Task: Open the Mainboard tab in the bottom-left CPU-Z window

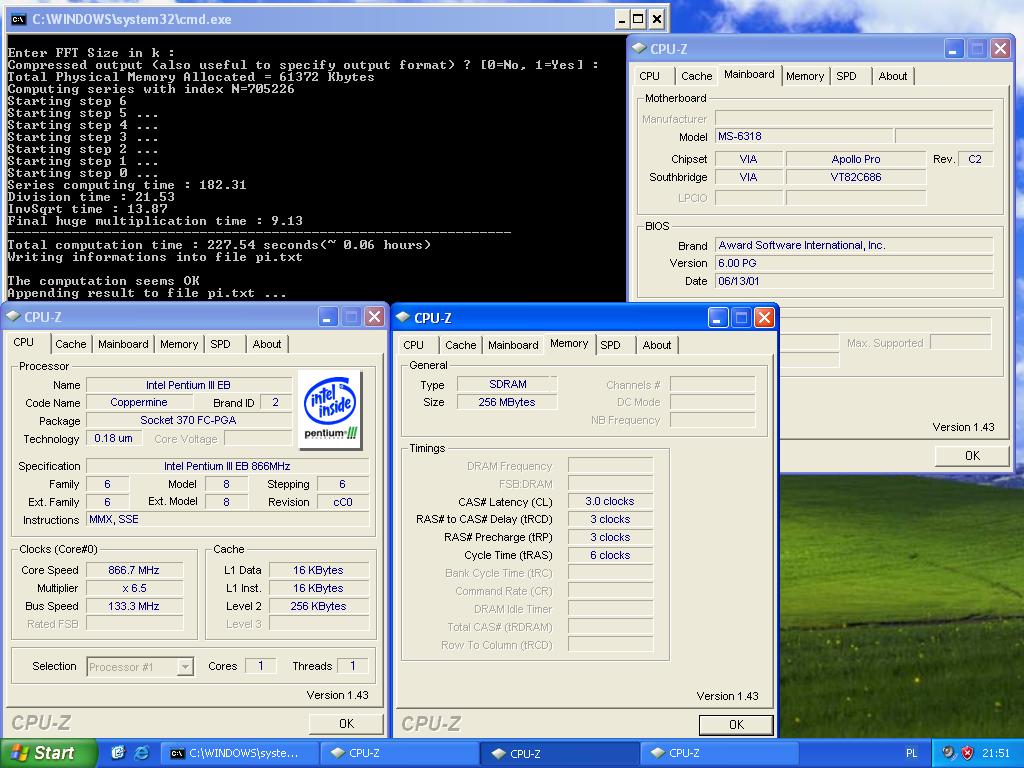Action: (123, 344)
